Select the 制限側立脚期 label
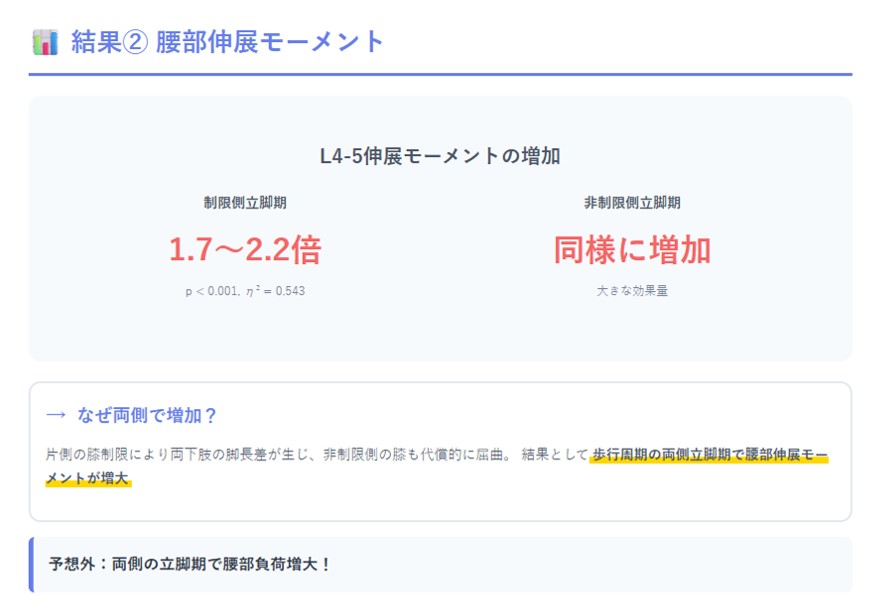This screenshot has width=878, height=613. (x=245, y=202)
